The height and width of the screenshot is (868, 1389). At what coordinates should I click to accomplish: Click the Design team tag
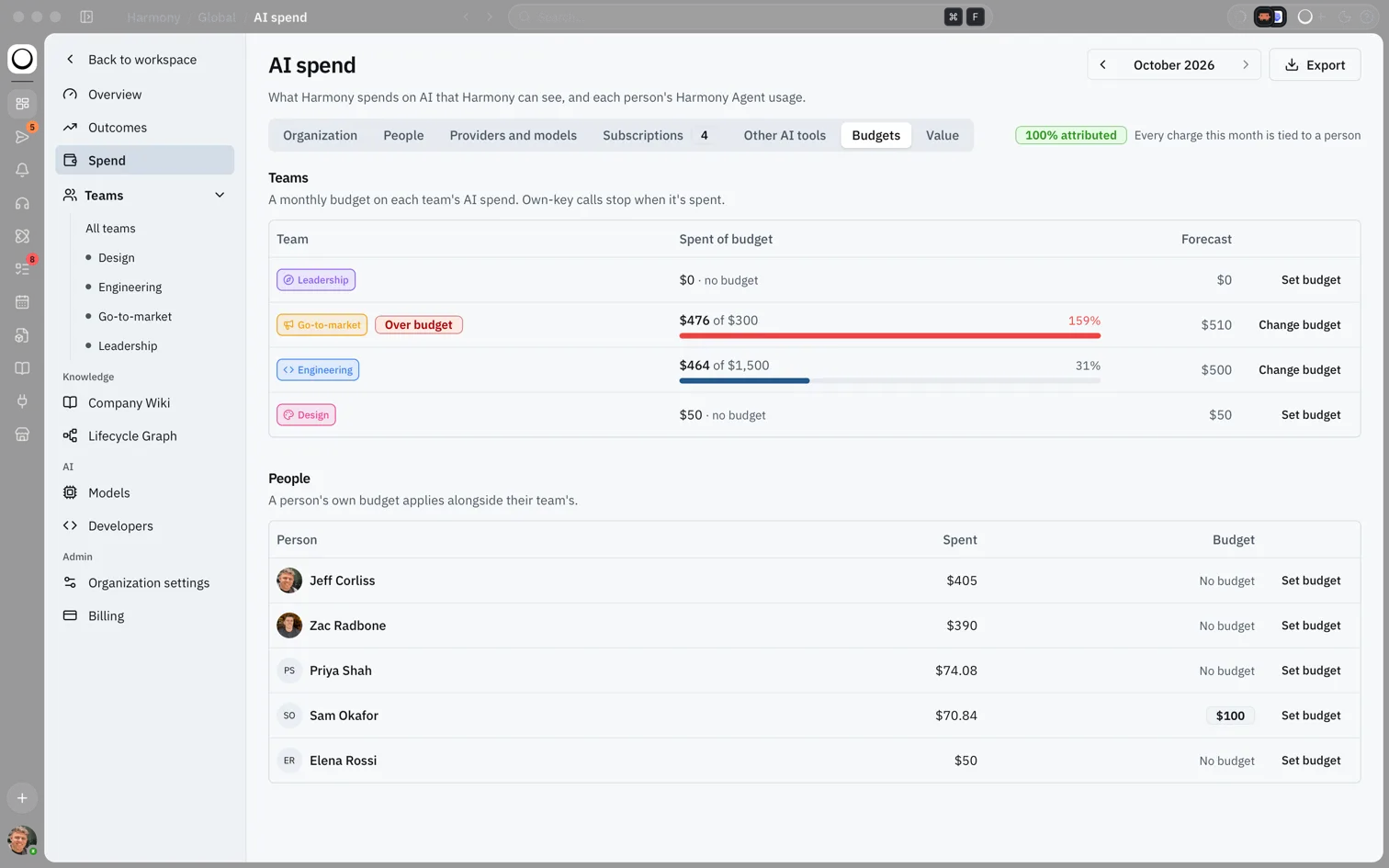pos(306,415)
